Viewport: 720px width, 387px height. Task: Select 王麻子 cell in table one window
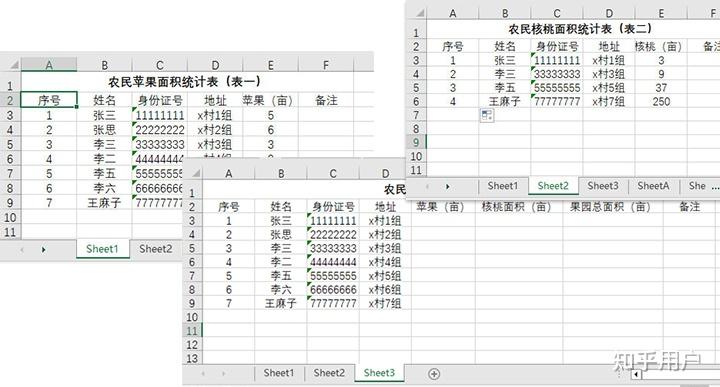[x=104, y=202]
